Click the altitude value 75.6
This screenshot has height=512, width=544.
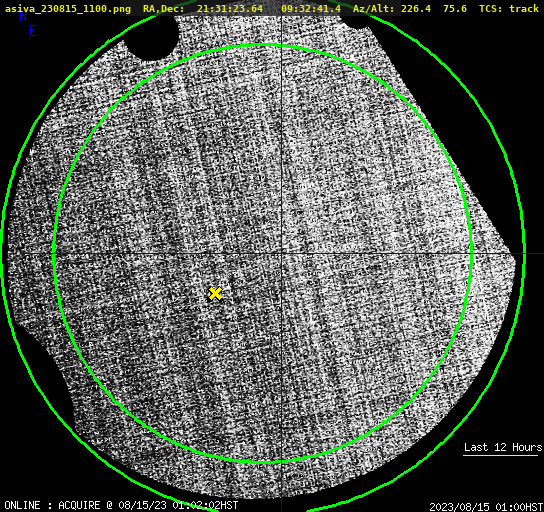[455, 8]
